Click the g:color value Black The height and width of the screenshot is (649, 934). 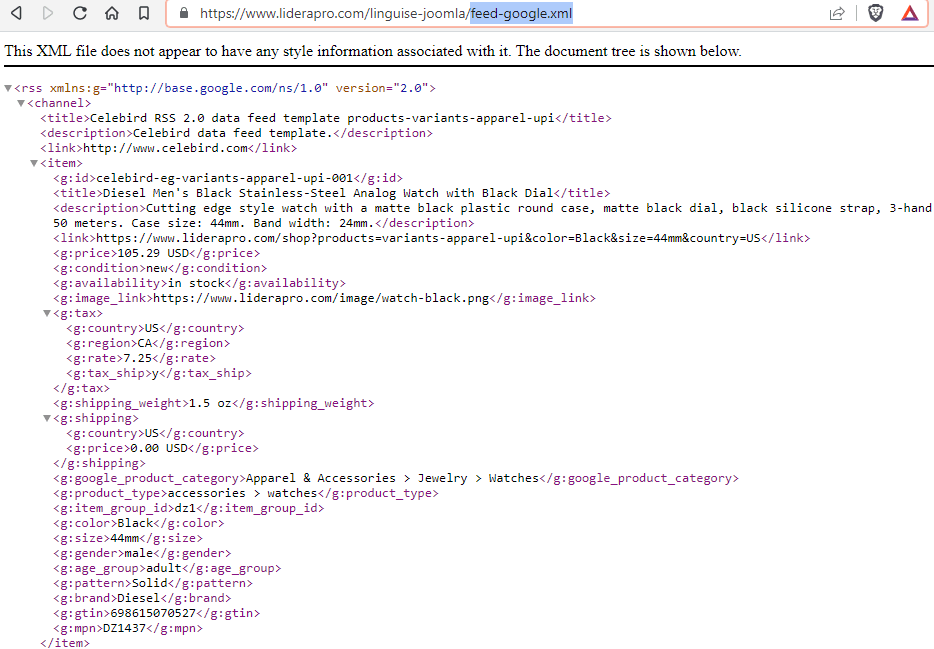coord(135,523)
